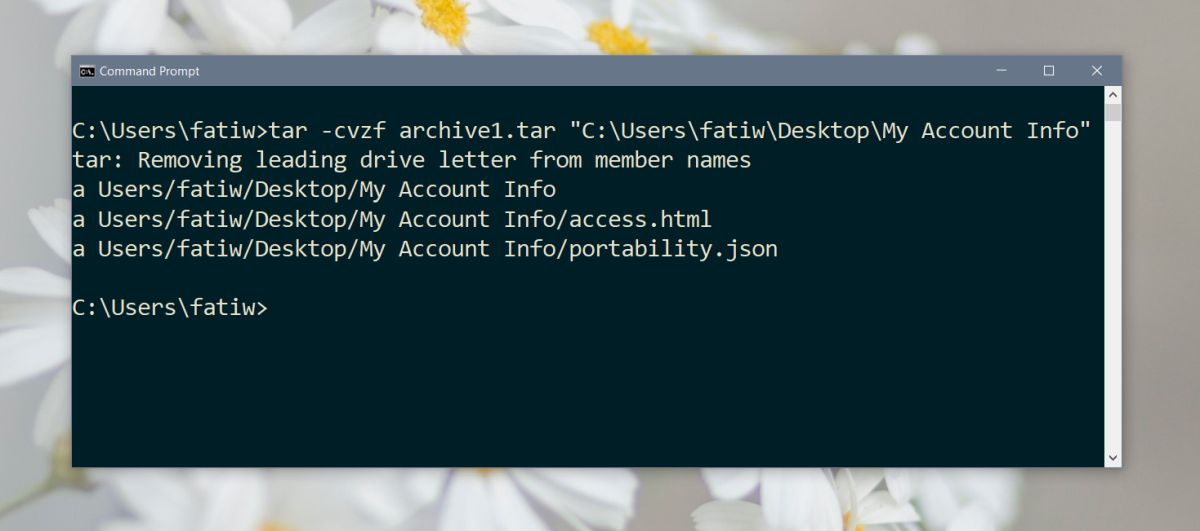The height and width of the screenshot is (531, 1200).
Task: Click the Command Prompt title text
Action: (x=149, y=71)
